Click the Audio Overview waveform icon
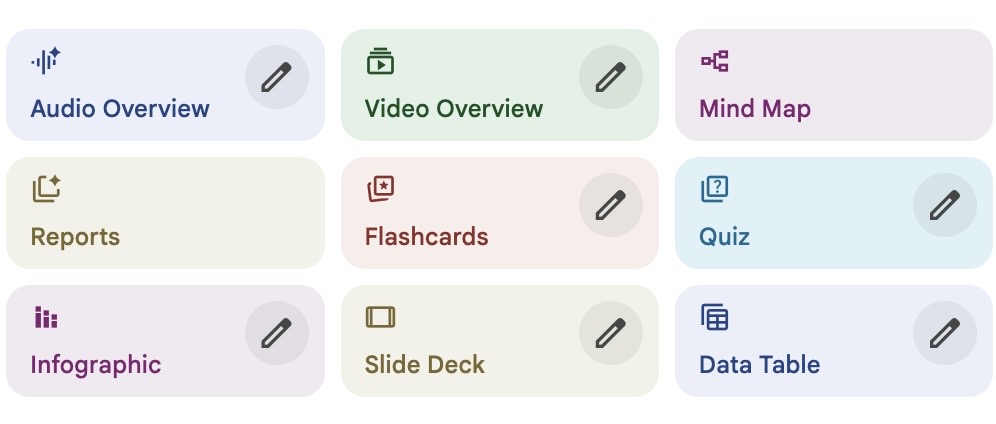 coord(46,61)
